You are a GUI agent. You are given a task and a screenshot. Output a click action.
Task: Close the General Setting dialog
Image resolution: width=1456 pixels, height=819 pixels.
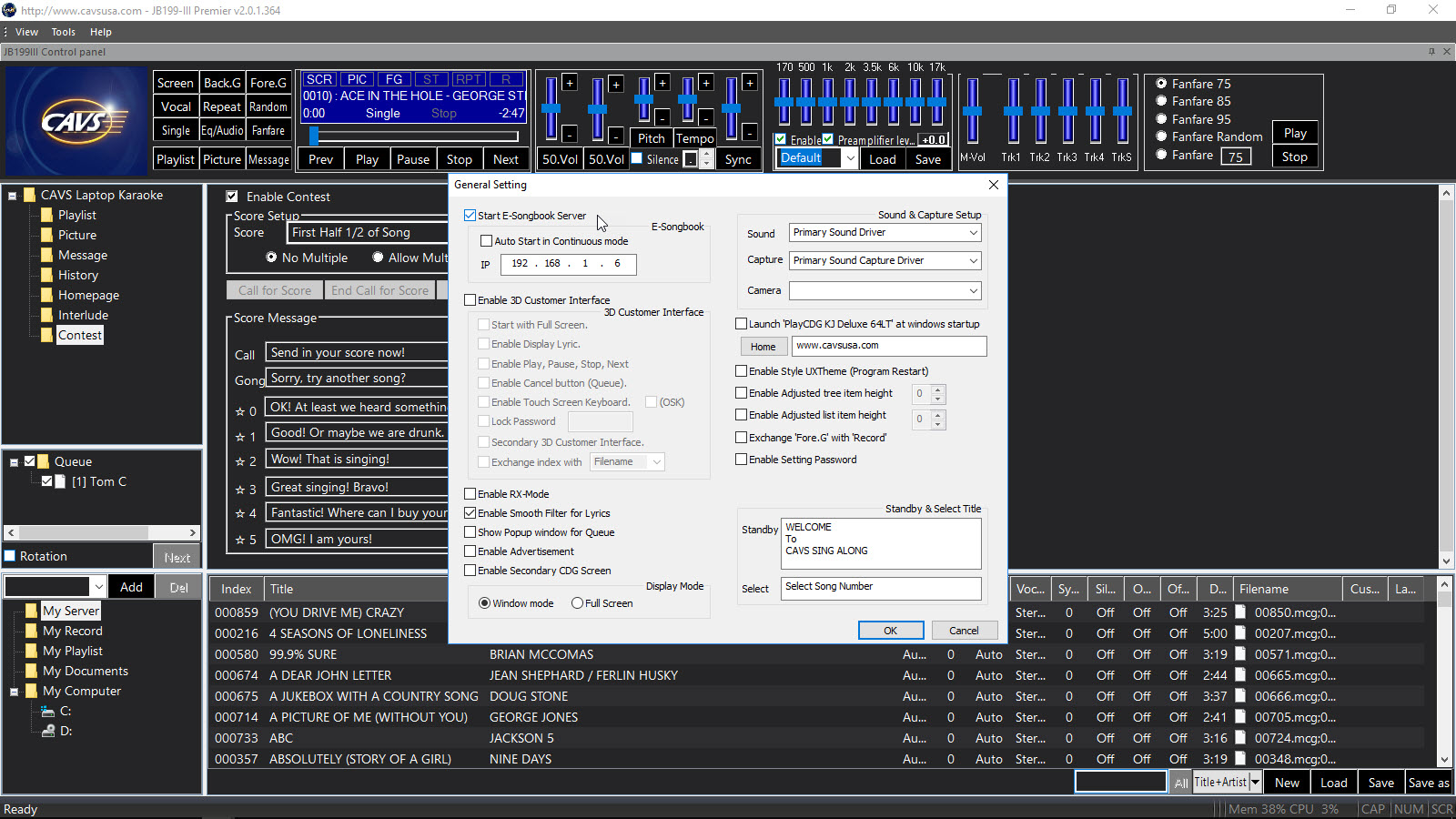point(994,185)
